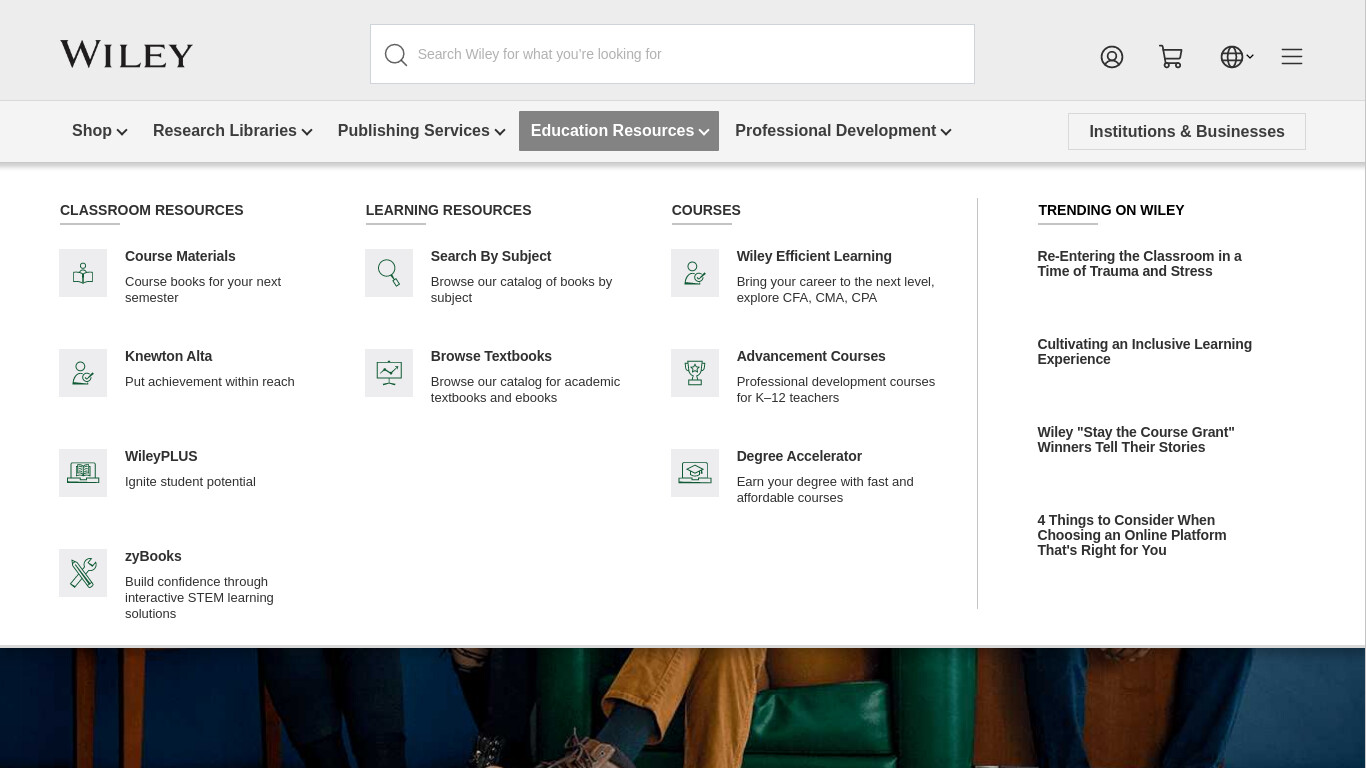Viewport: 1366px width, 768px height.
Task: Open the Knewton Alta link
Action: pos(168,356)
